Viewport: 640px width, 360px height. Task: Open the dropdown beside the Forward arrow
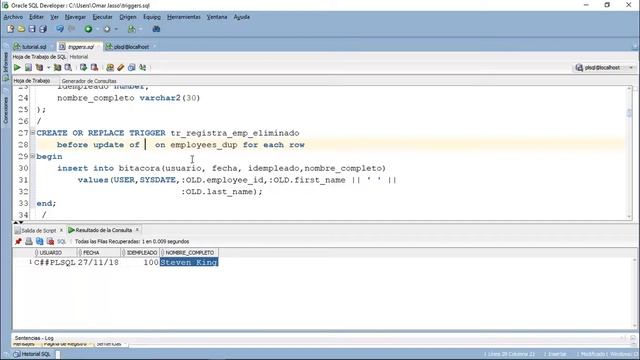point(116,29)
